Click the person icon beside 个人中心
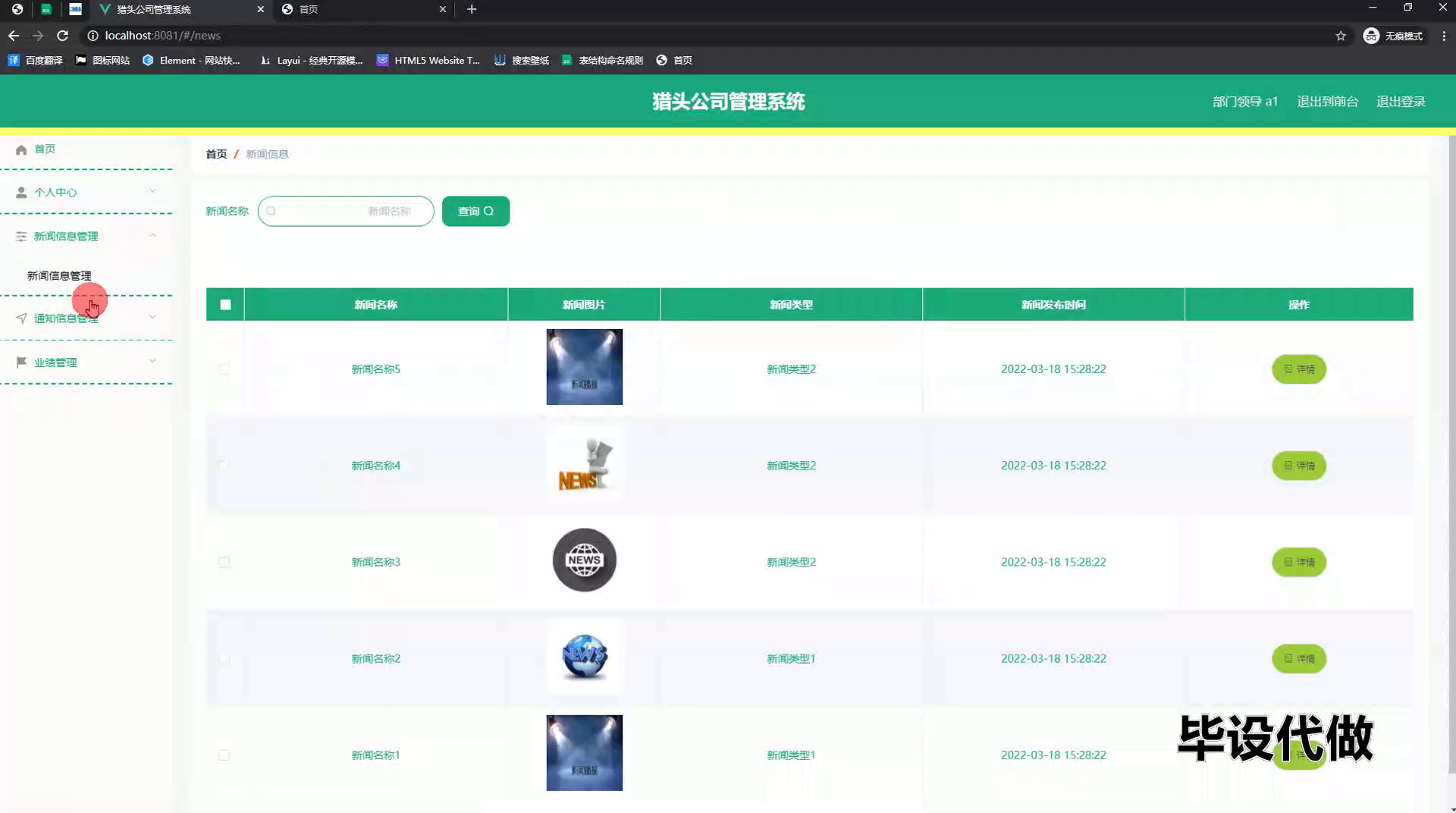Image resolution: width=1456 pixels, height=813 pixels. click(21, 193)
